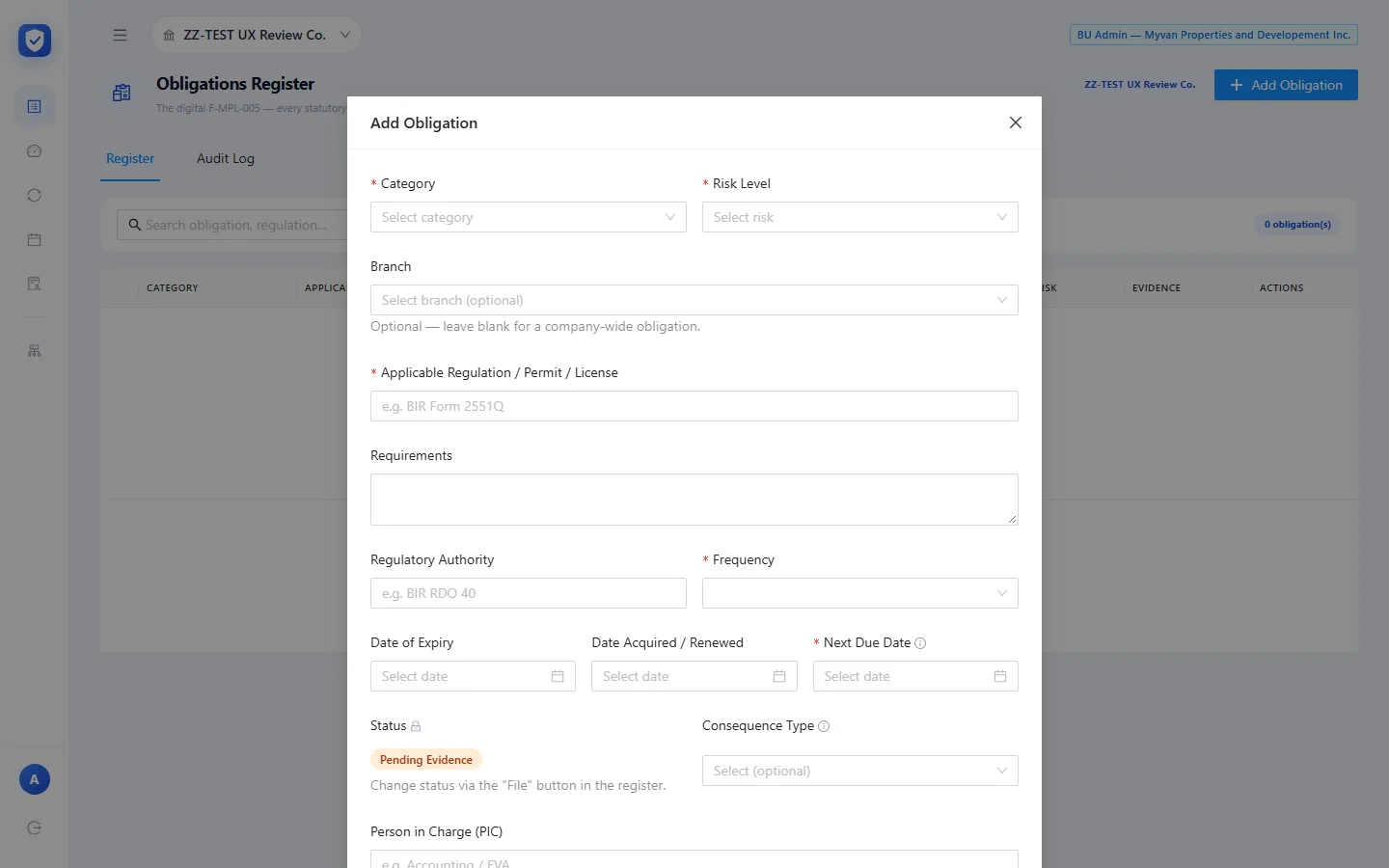The image size is (1389, 868).
Task: Click the Search obligation field
Action: pos(232,225)
